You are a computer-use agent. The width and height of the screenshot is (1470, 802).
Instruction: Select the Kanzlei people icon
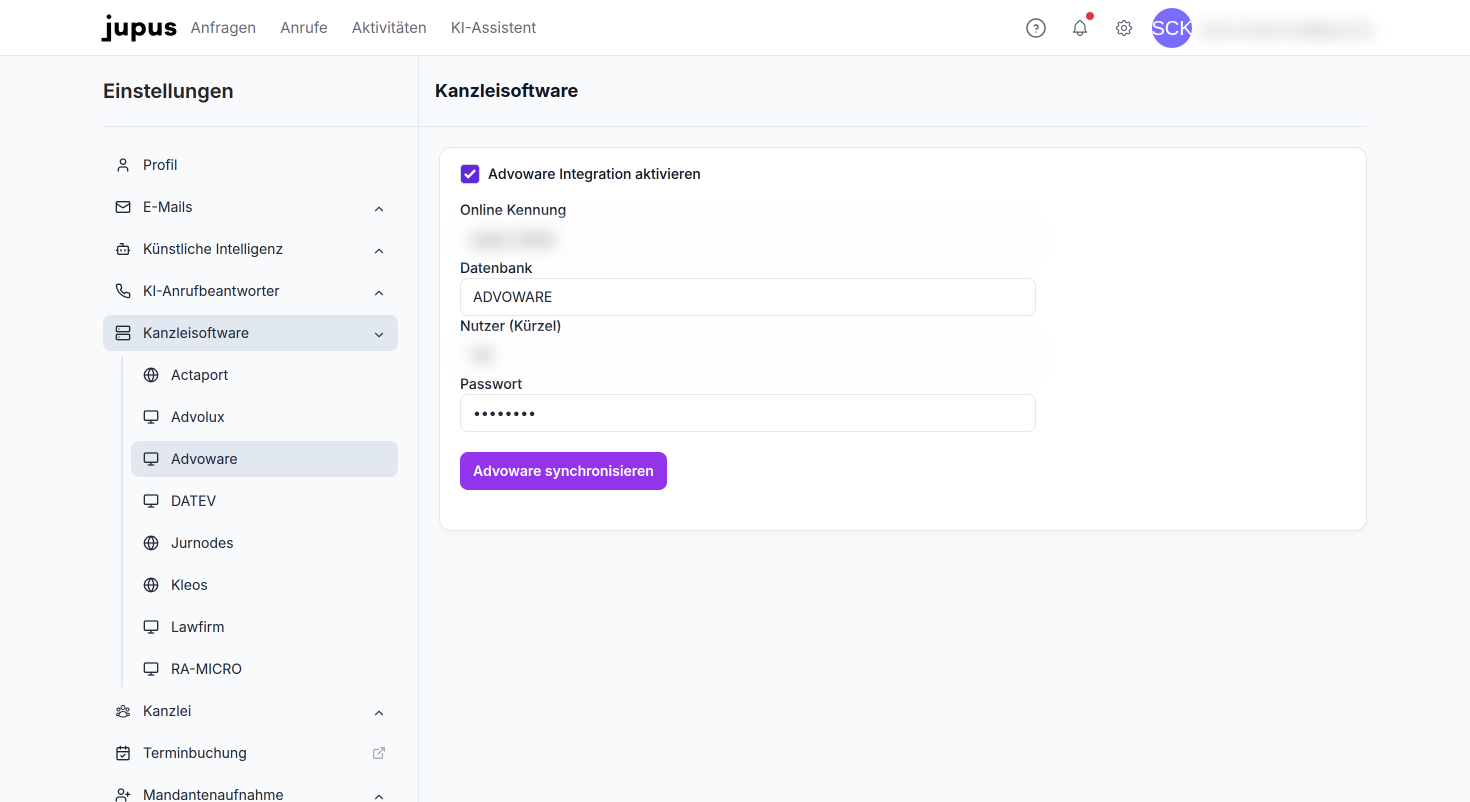pos(123,711)
